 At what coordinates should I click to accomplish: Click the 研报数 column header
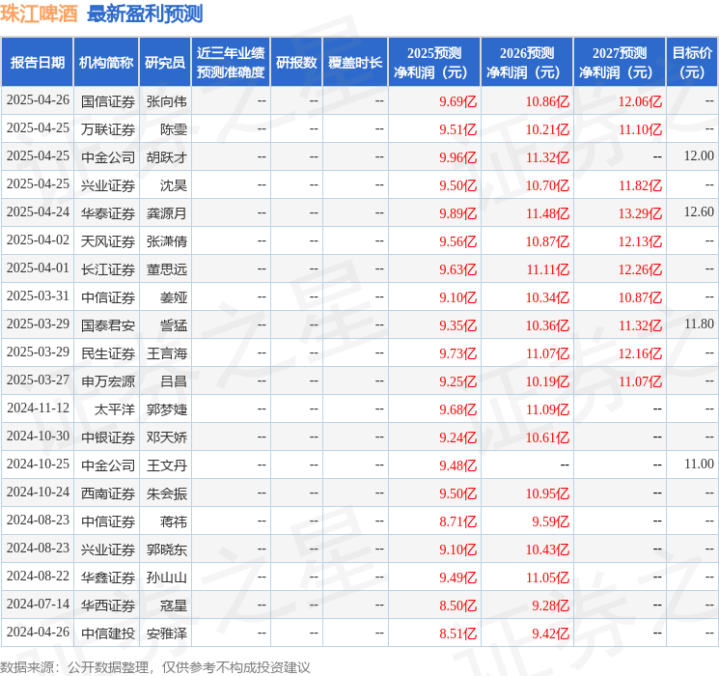(296, 62)
